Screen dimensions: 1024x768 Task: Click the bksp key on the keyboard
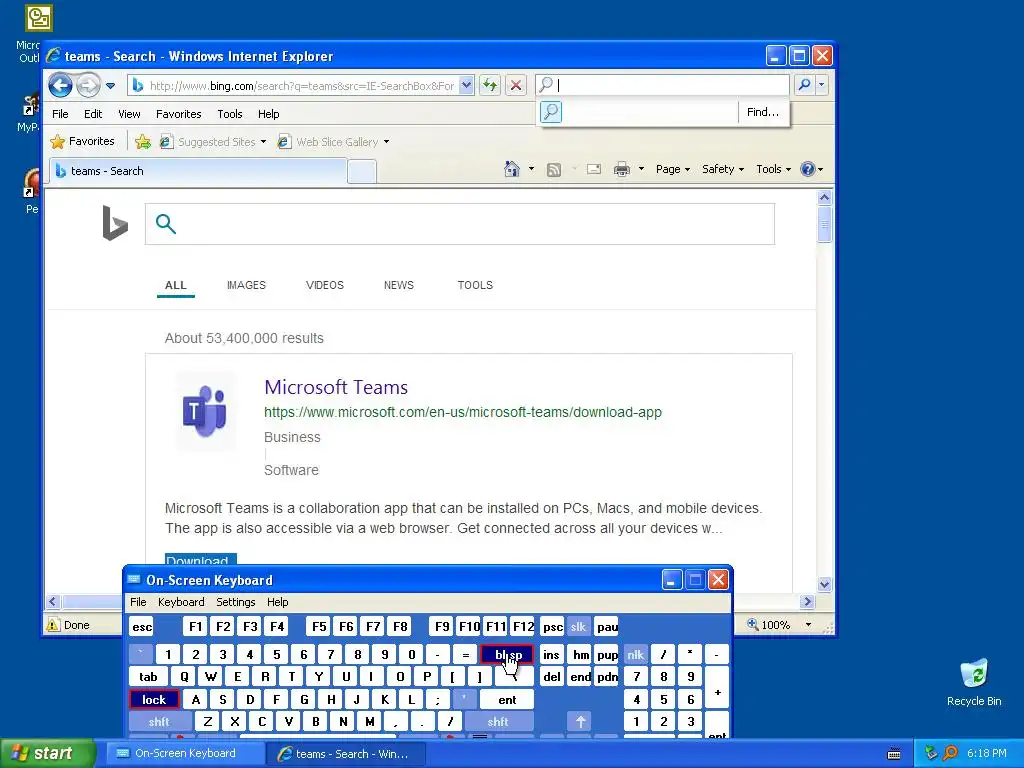tap(507, 654)
